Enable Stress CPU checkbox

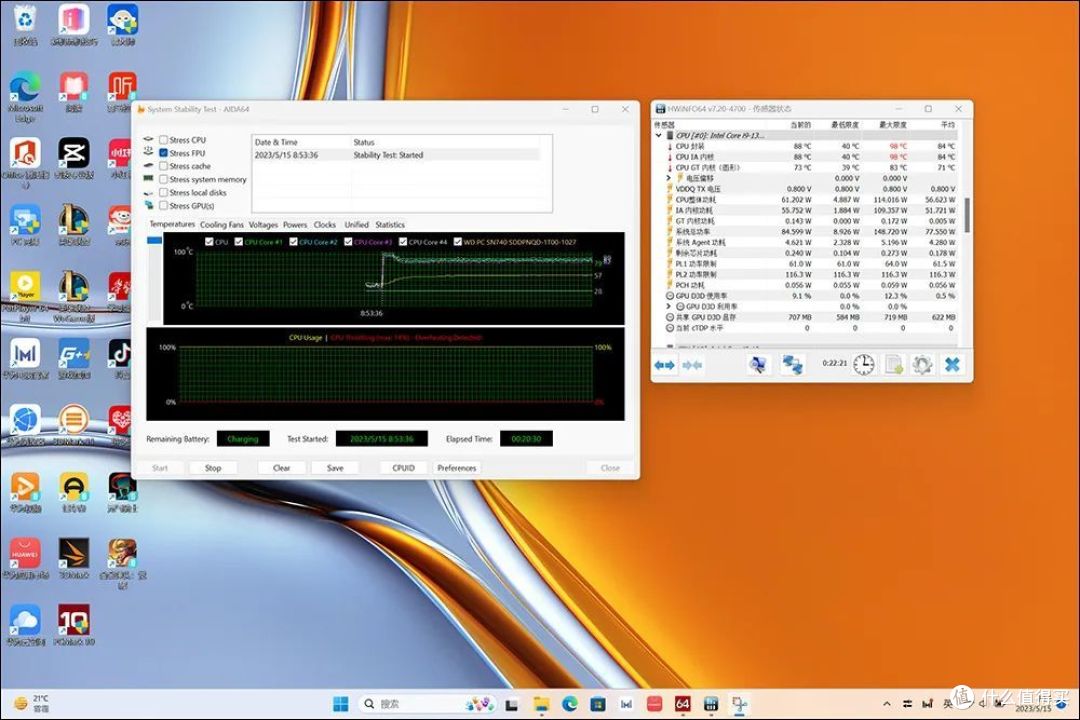tap(164, 140)
